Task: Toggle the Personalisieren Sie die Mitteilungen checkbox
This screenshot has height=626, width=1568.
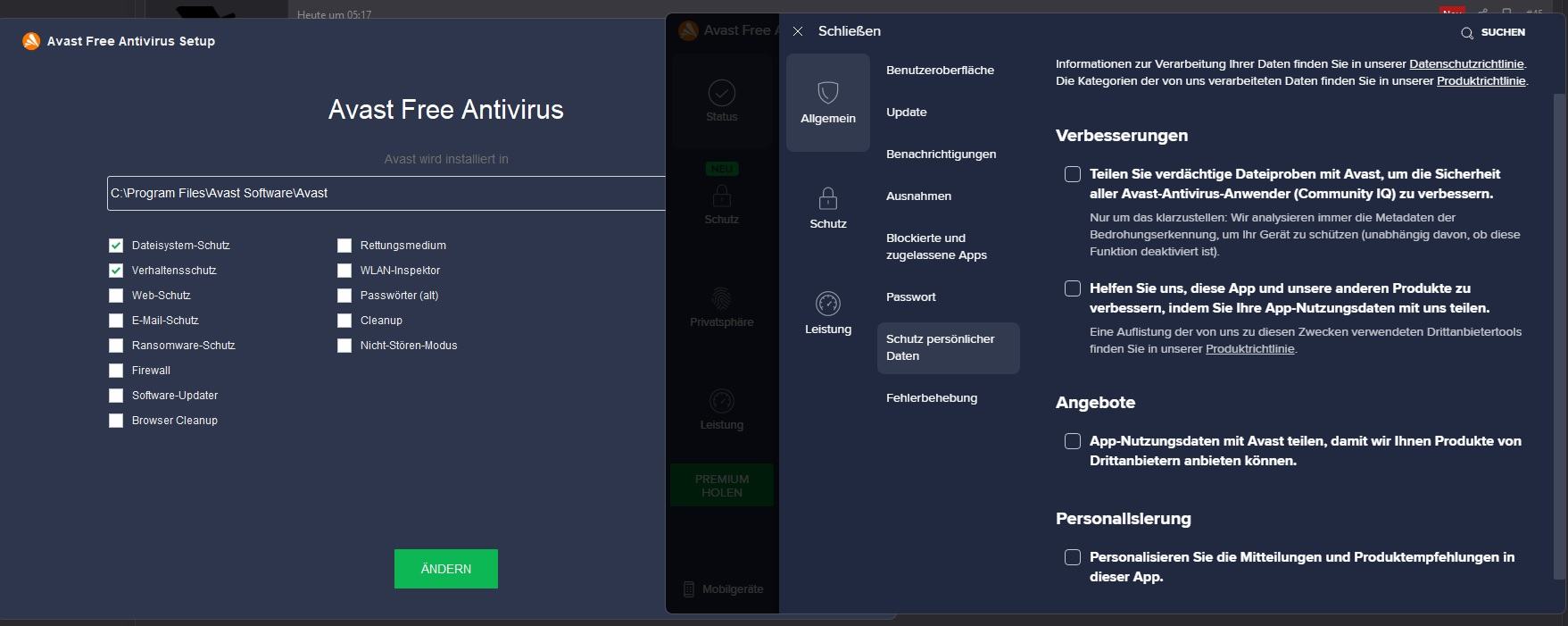Action: click(1073, 557)
